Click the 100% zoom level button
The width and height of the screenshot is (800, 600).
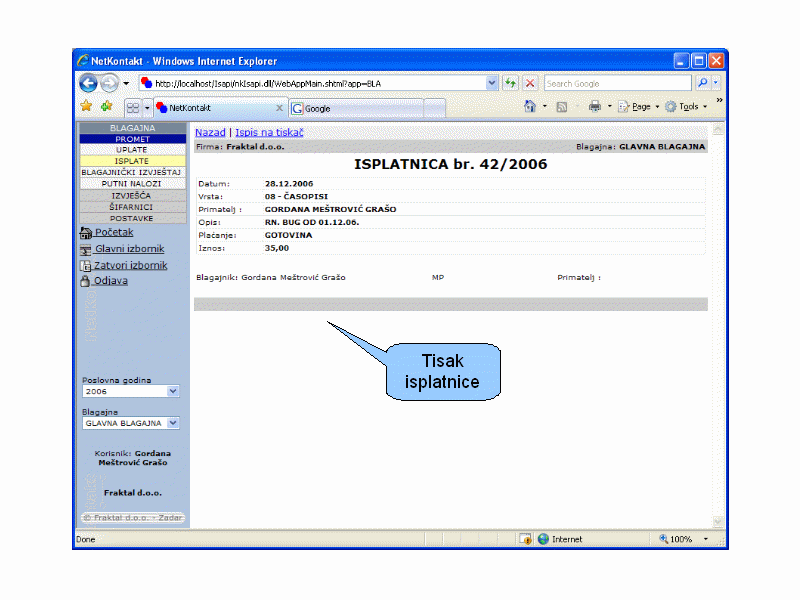coord(676,539)
